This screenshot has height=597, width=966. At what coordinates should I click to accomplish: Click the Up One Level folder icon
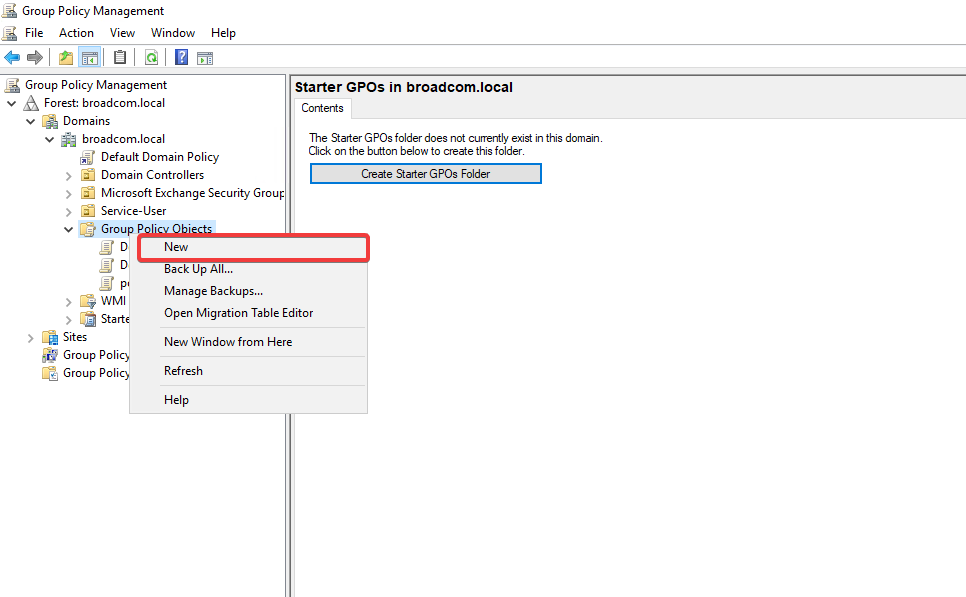66,57
